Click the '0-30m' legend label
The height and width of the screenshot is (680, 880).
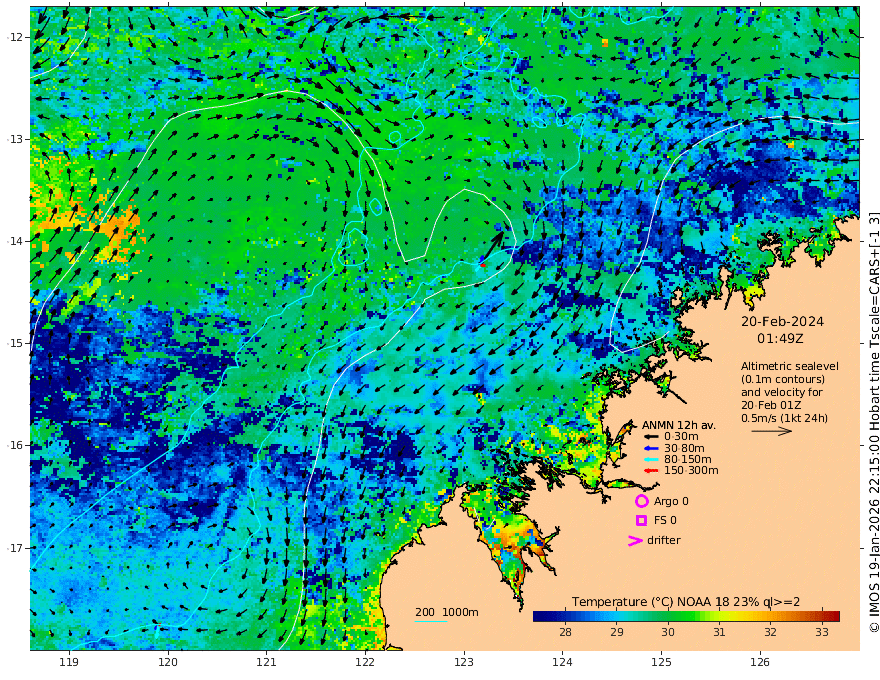(681, 437)
